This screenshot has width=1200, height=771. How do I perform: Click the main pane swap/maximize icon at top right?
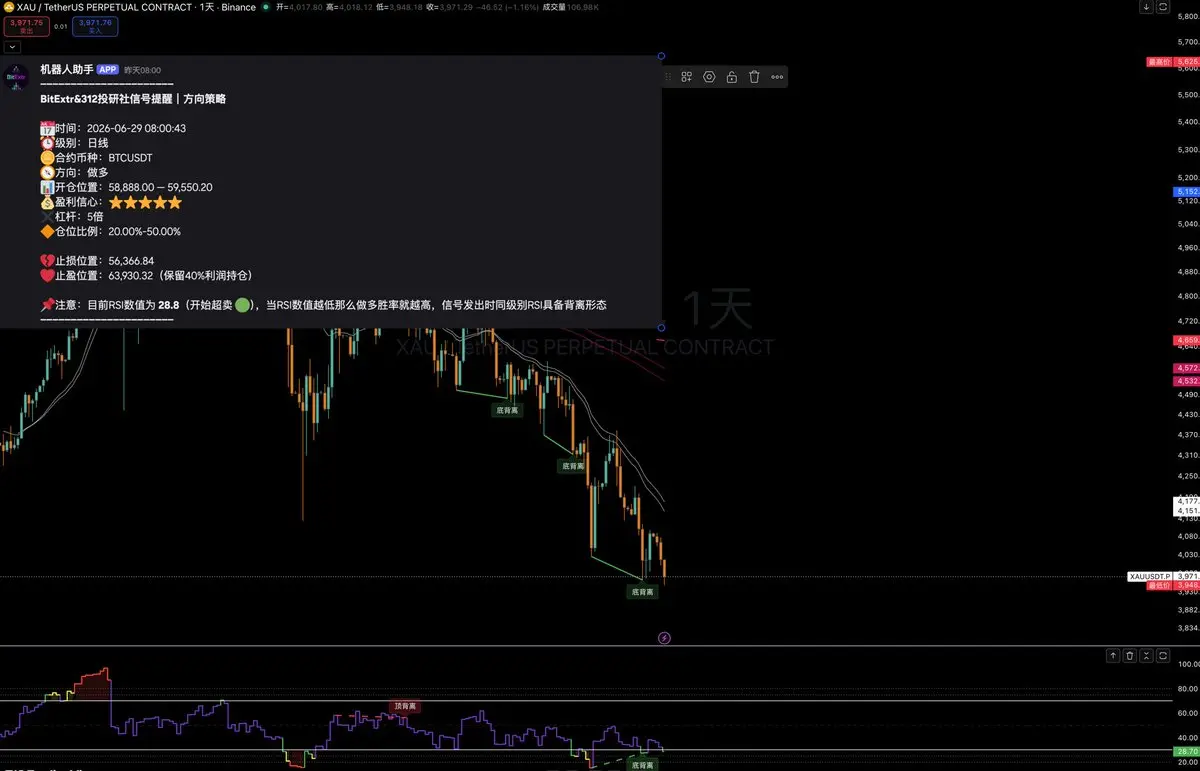pyautogui.click(x=1163, y=7)
